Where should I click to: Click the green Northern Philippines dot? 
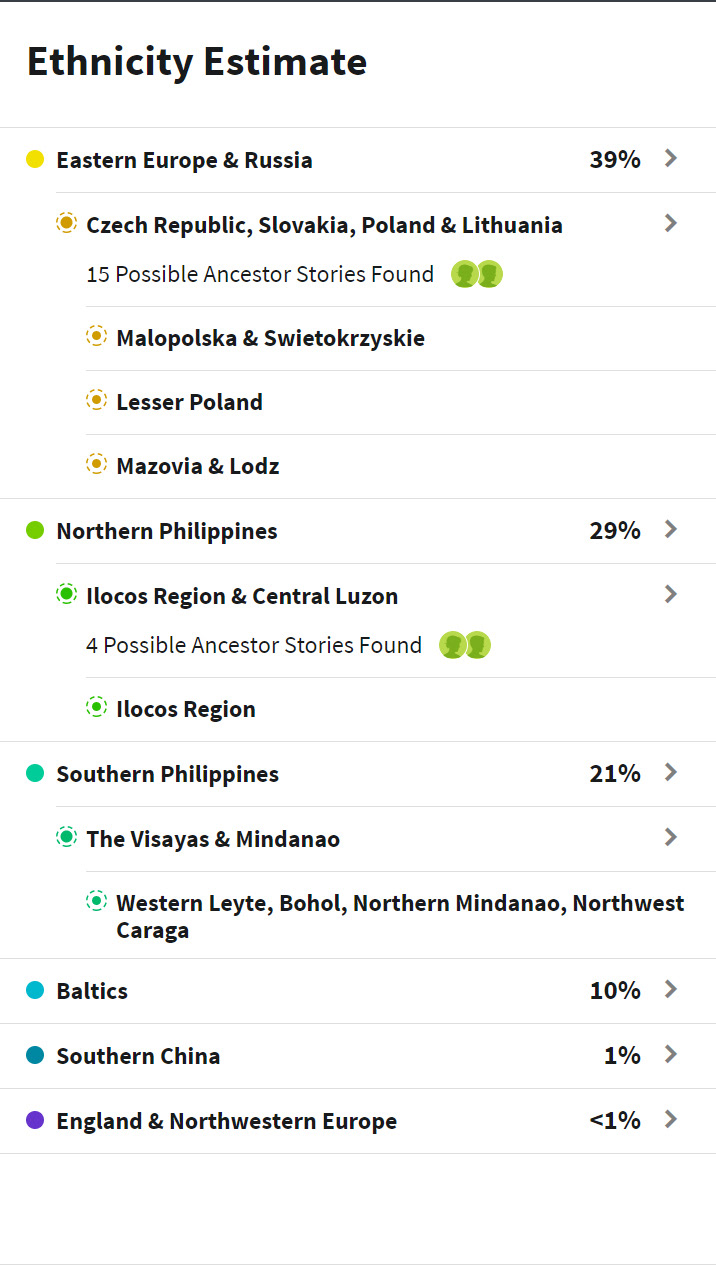[35, 530]
